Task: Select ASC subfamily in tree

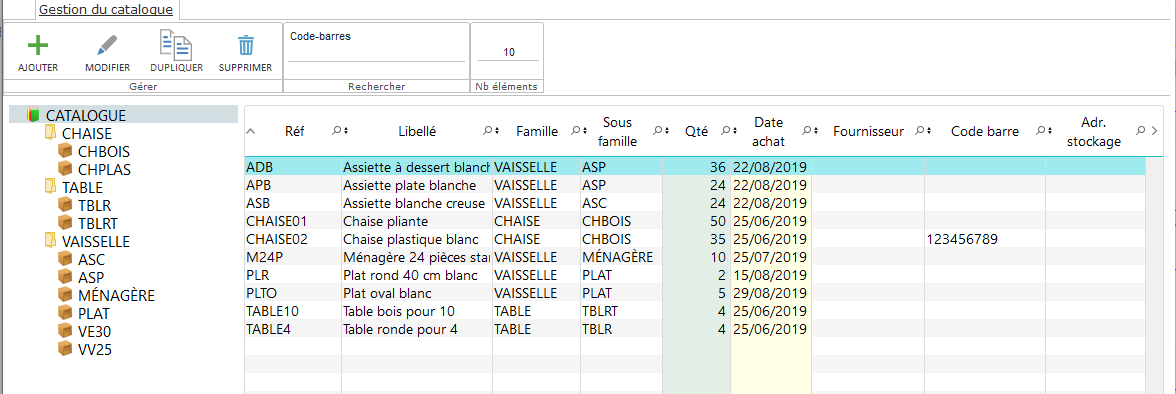Action: click(92, 260)
